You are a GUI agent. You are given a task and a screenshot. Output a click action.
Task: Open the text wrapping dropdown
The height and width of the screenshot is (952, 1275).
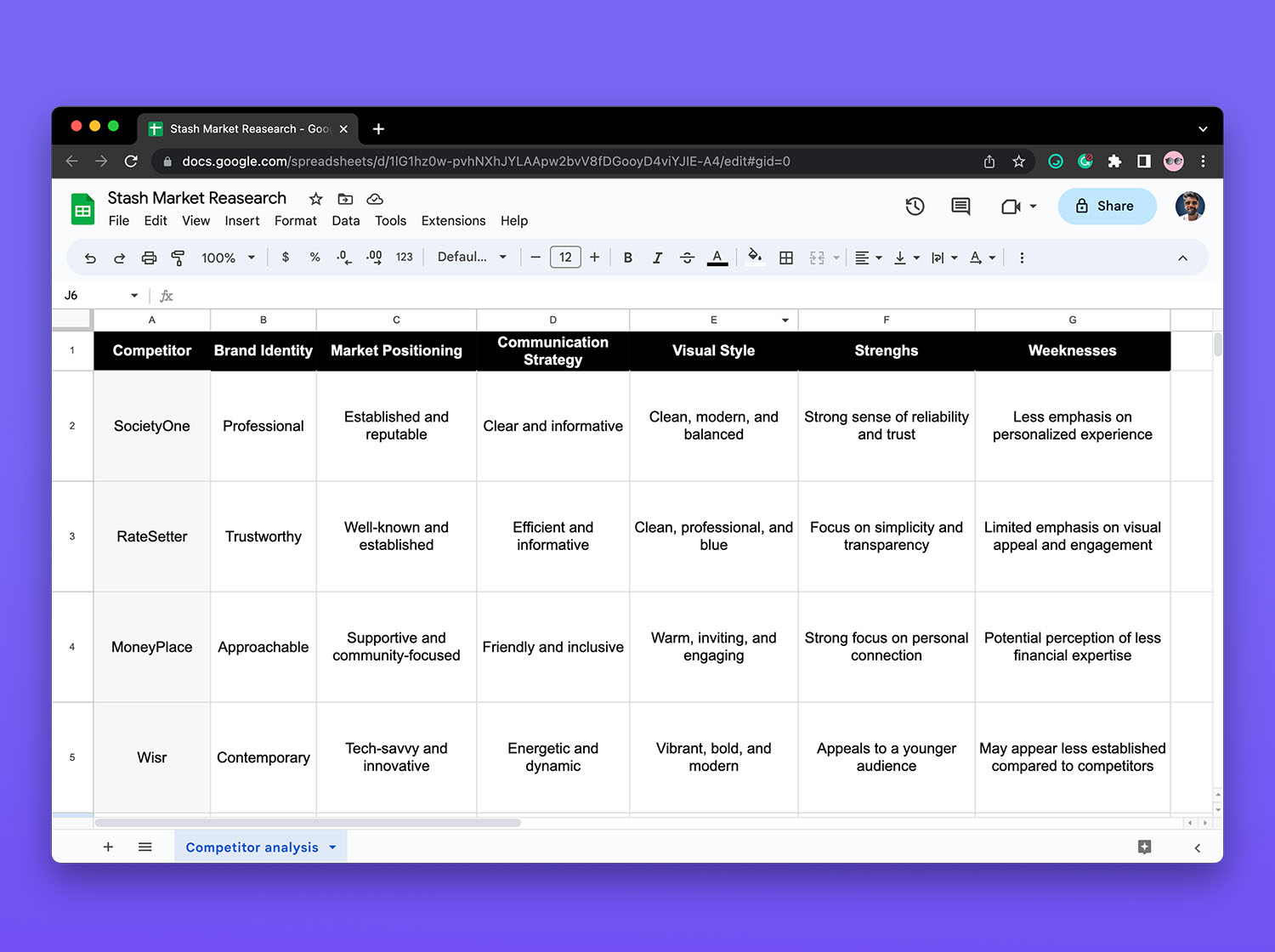(x=944, y=258)
